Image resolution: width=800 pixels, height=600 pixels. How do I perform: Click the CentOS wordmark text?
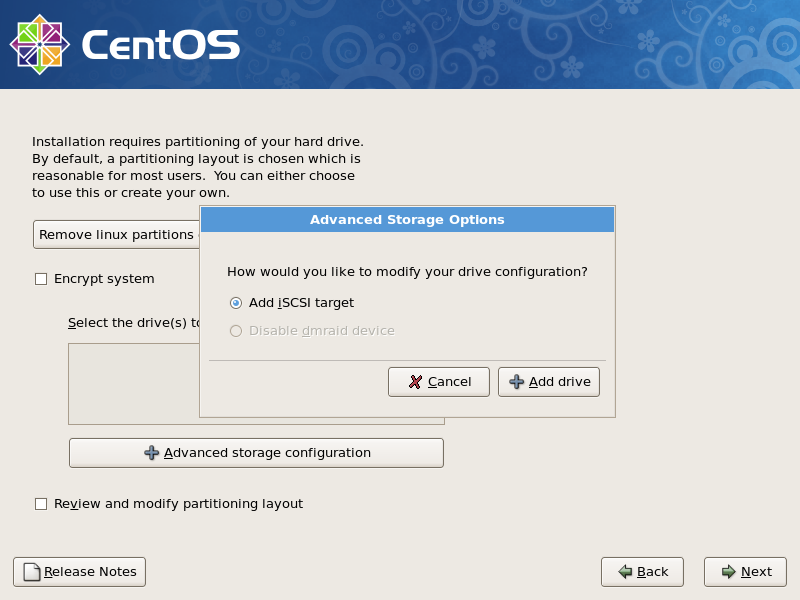(x=161, y=45)
